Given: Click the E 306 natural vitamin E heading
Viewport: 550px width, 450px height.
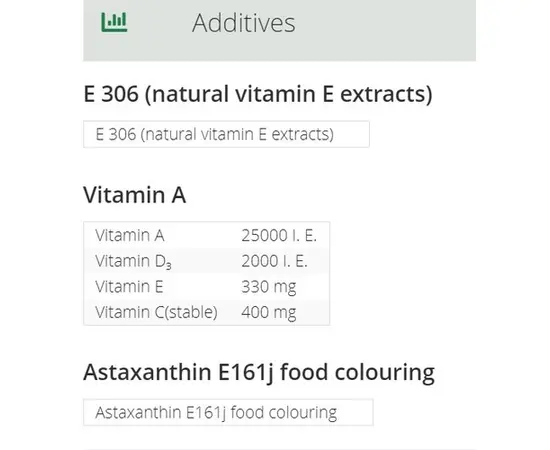Looking at the screenshot, I should click(x=258, y=94).
